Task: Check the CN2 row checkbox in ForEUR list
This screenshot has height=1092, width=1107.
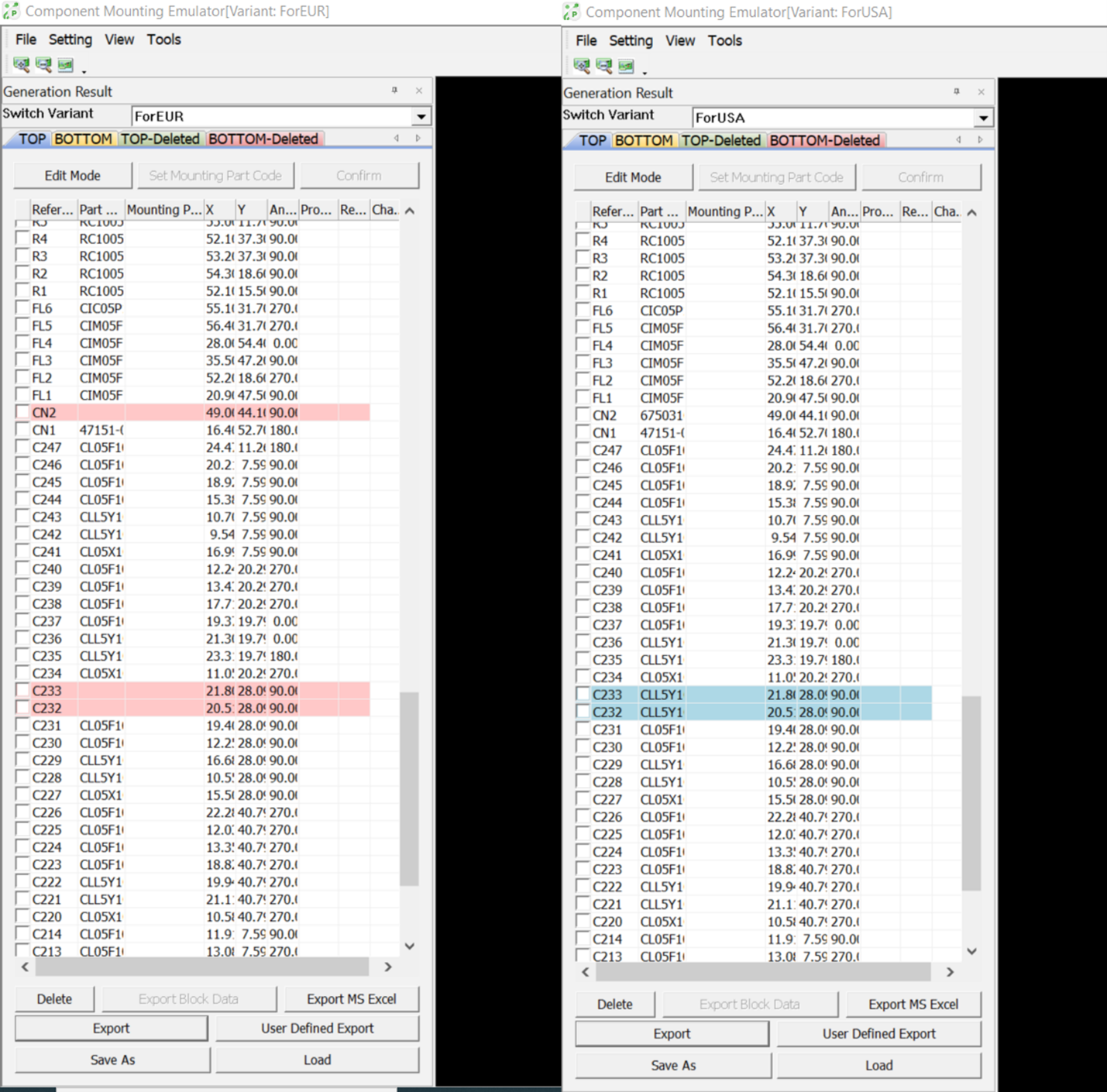Action: coord(22,412)
